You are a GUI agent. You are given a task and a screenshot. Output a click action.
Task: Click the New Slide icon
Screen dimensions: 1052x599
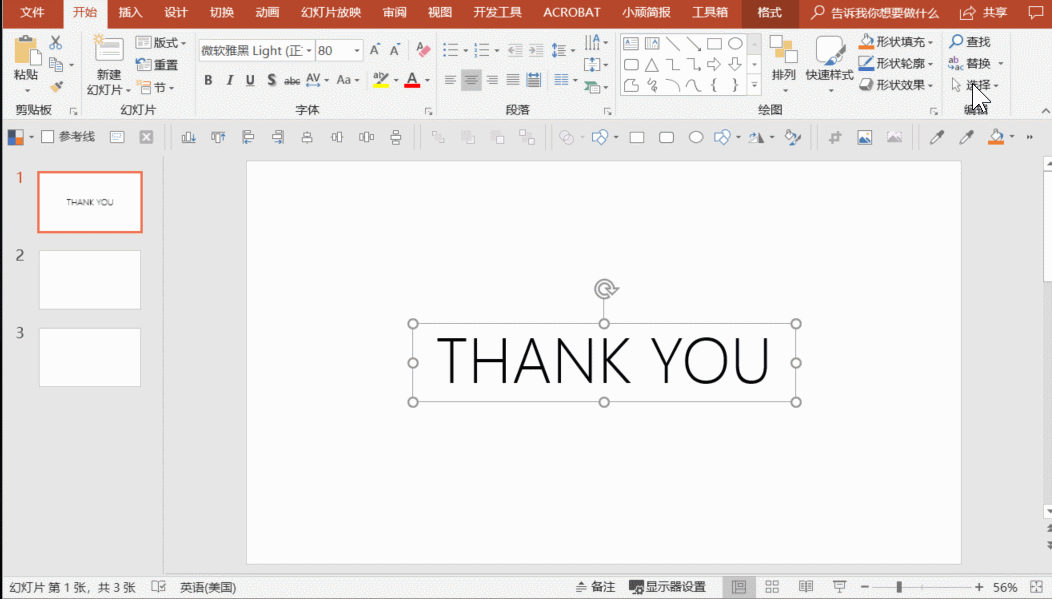[107, 50]
